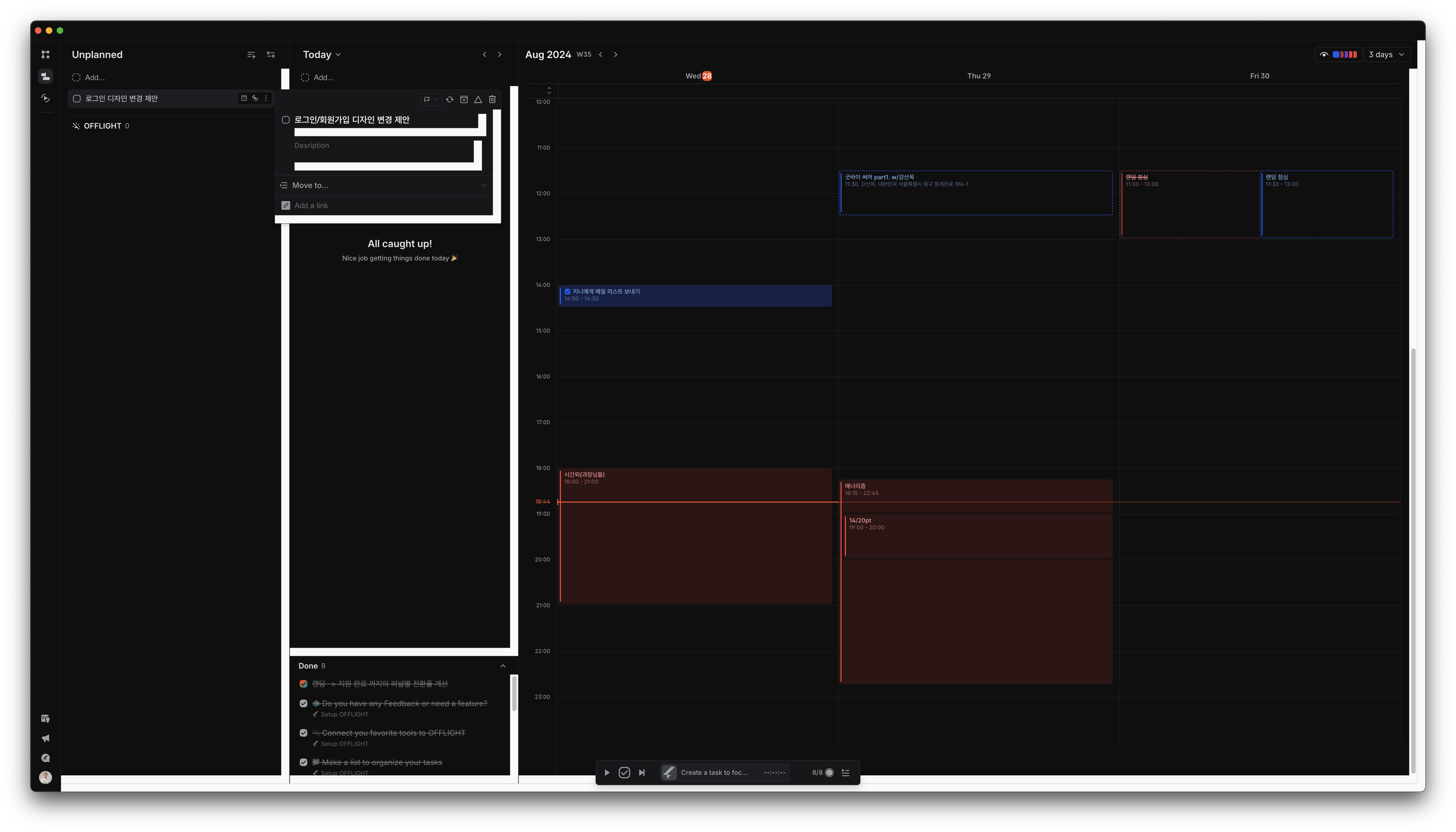Open the Today list dropdown
The image size is (1456, 832).
click(322, 55)
